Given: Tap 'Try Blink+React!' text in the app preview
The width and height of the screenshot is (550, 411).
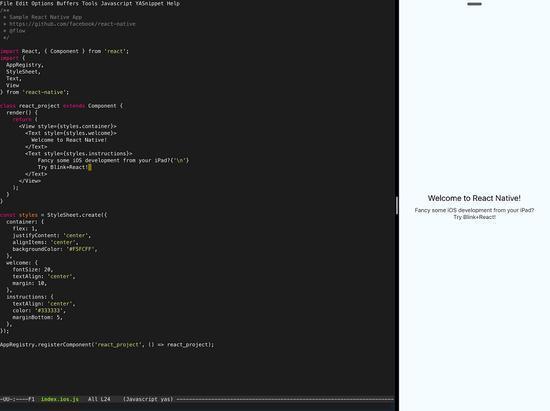Looking at the screenshot, I should (x=474, y=217).
